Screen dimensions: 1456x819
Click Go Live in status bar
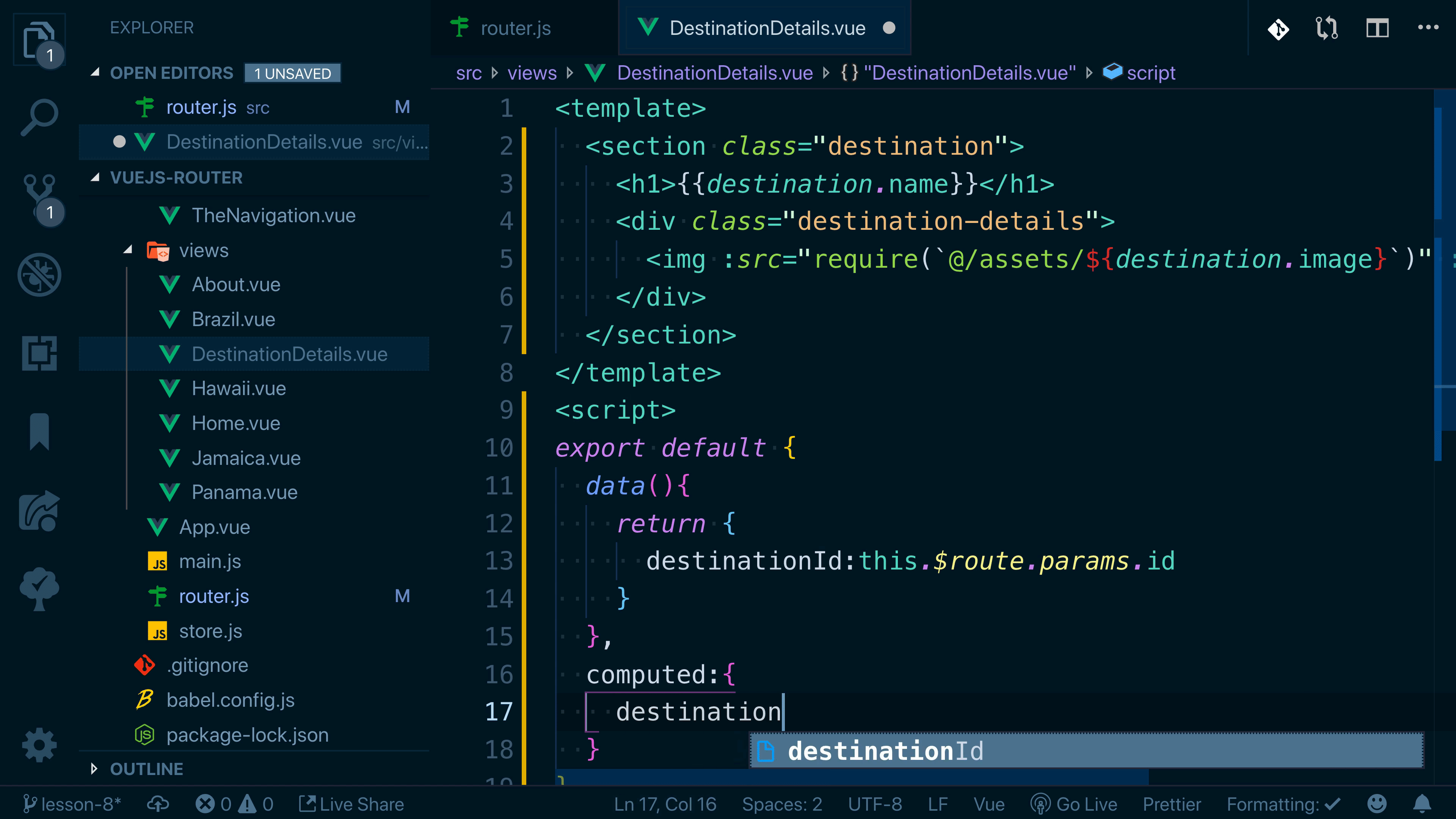pyautogui.click(x=1073, y=804)
